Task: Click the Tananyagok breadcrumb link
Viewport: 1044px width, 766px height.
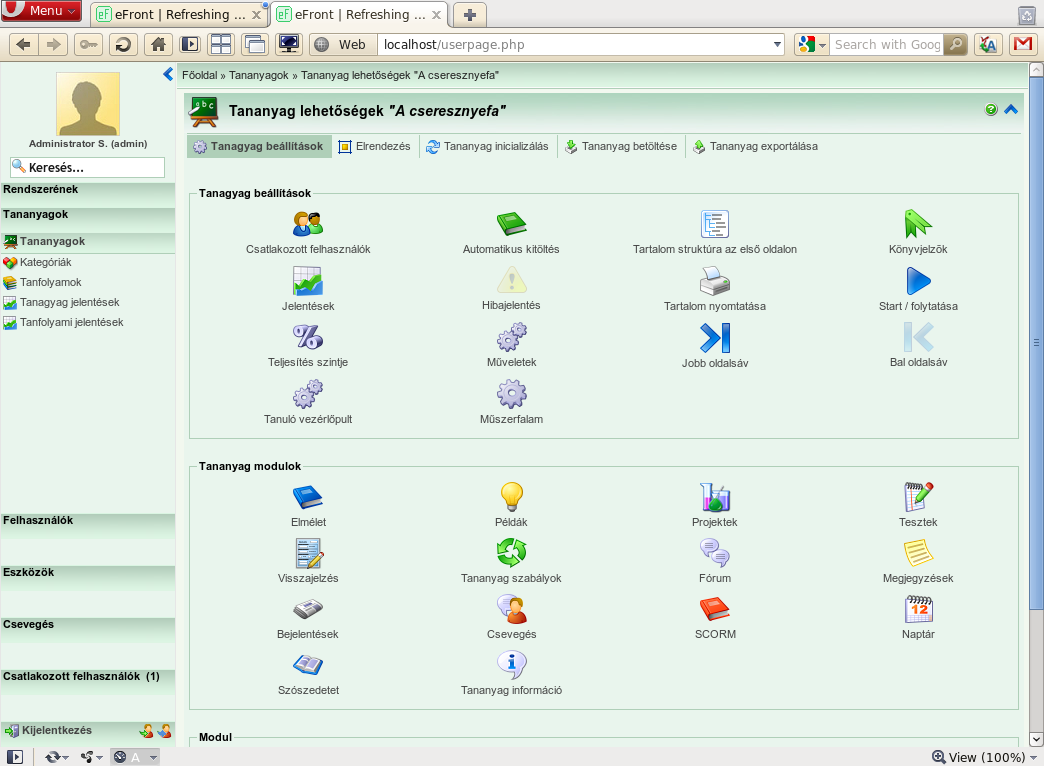Action: point(258,75)
